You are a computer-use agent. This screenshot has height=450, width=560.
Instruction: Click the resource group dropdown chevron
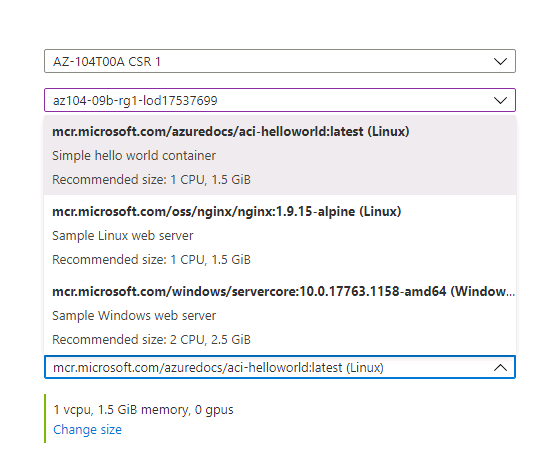(x=500, y=100)
